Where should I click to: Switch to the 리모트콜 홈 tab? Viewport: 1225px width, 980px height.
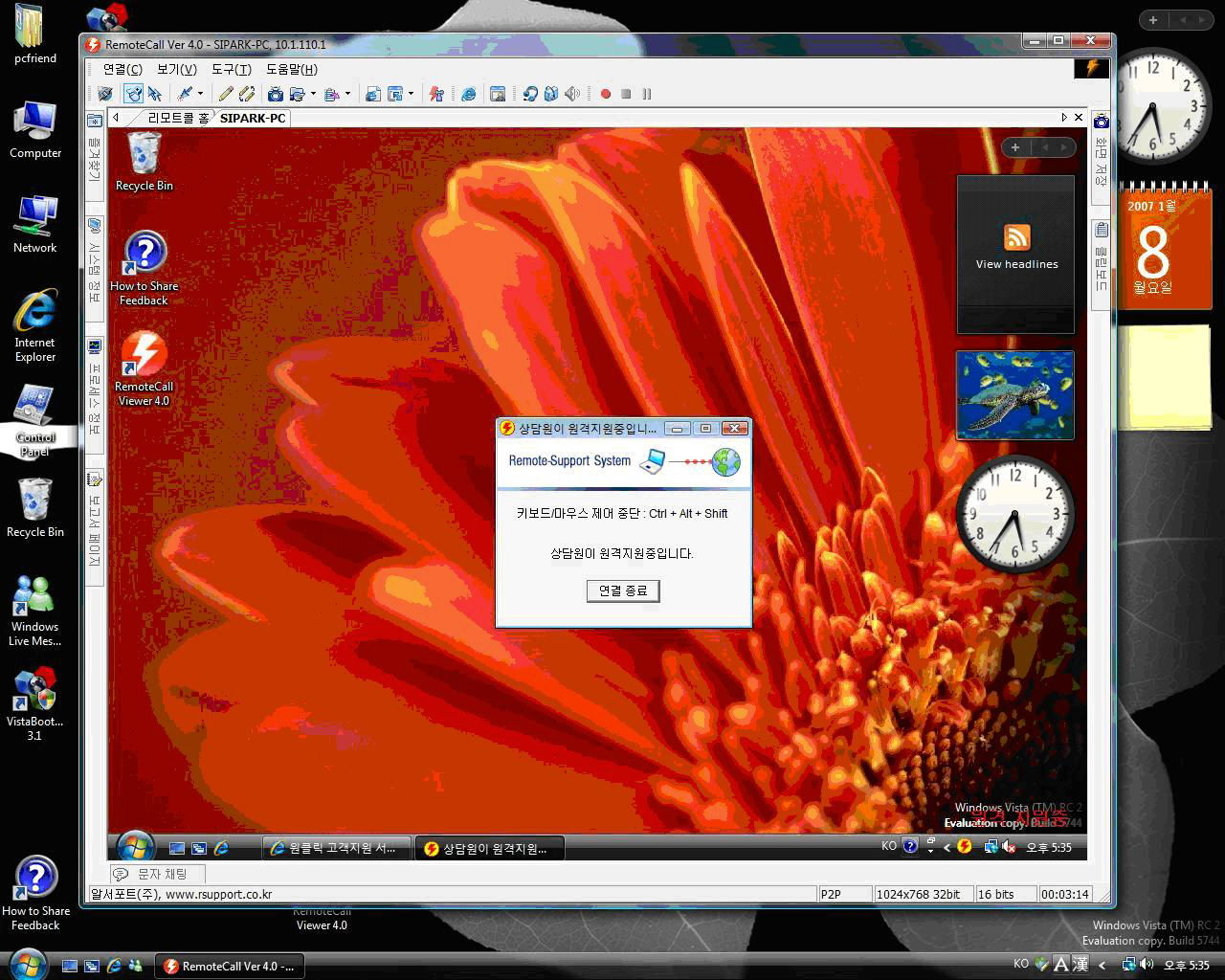pyautogui.click(x=178, y=118)
